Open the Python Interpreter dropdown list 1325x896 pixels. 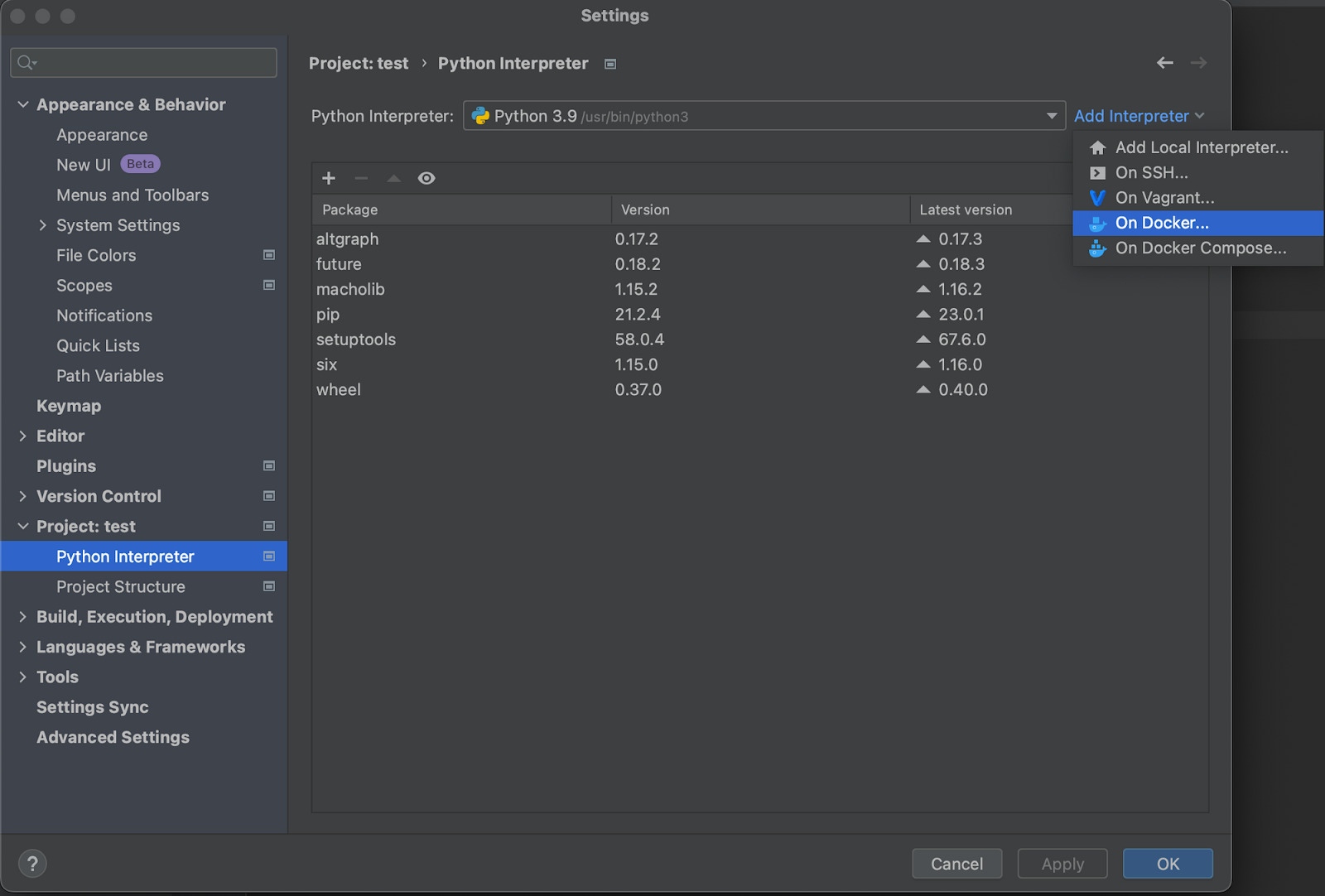(1052, 116)
